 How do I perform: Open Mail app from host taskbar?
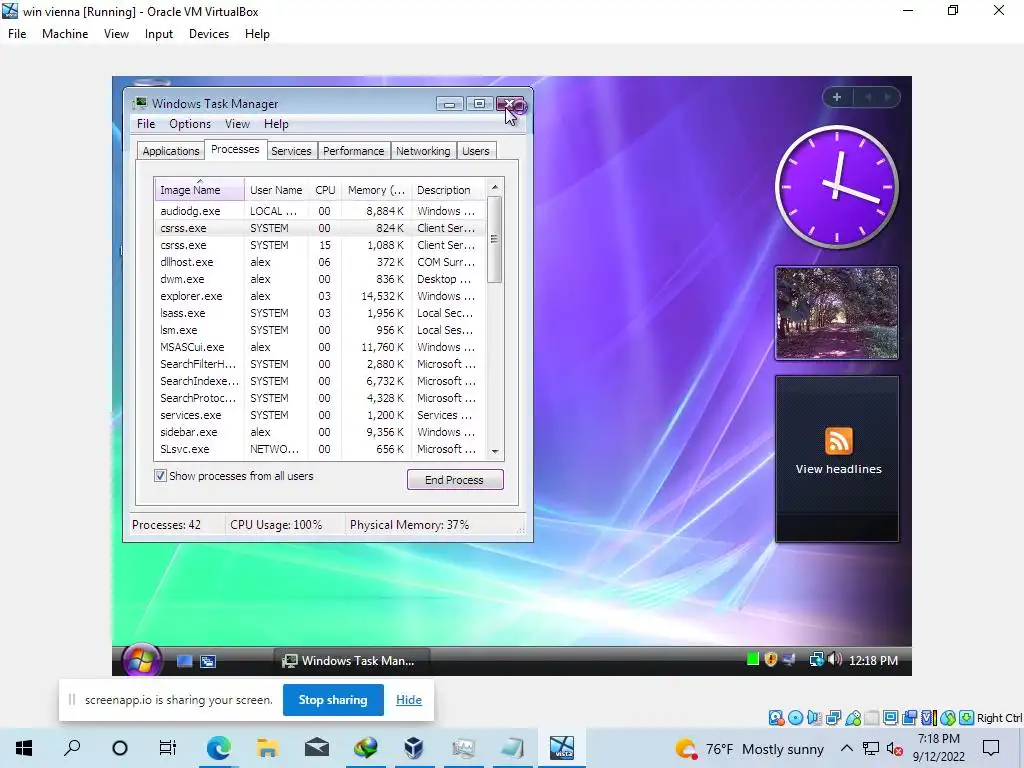pyautogui.click(x=317, y=748)
